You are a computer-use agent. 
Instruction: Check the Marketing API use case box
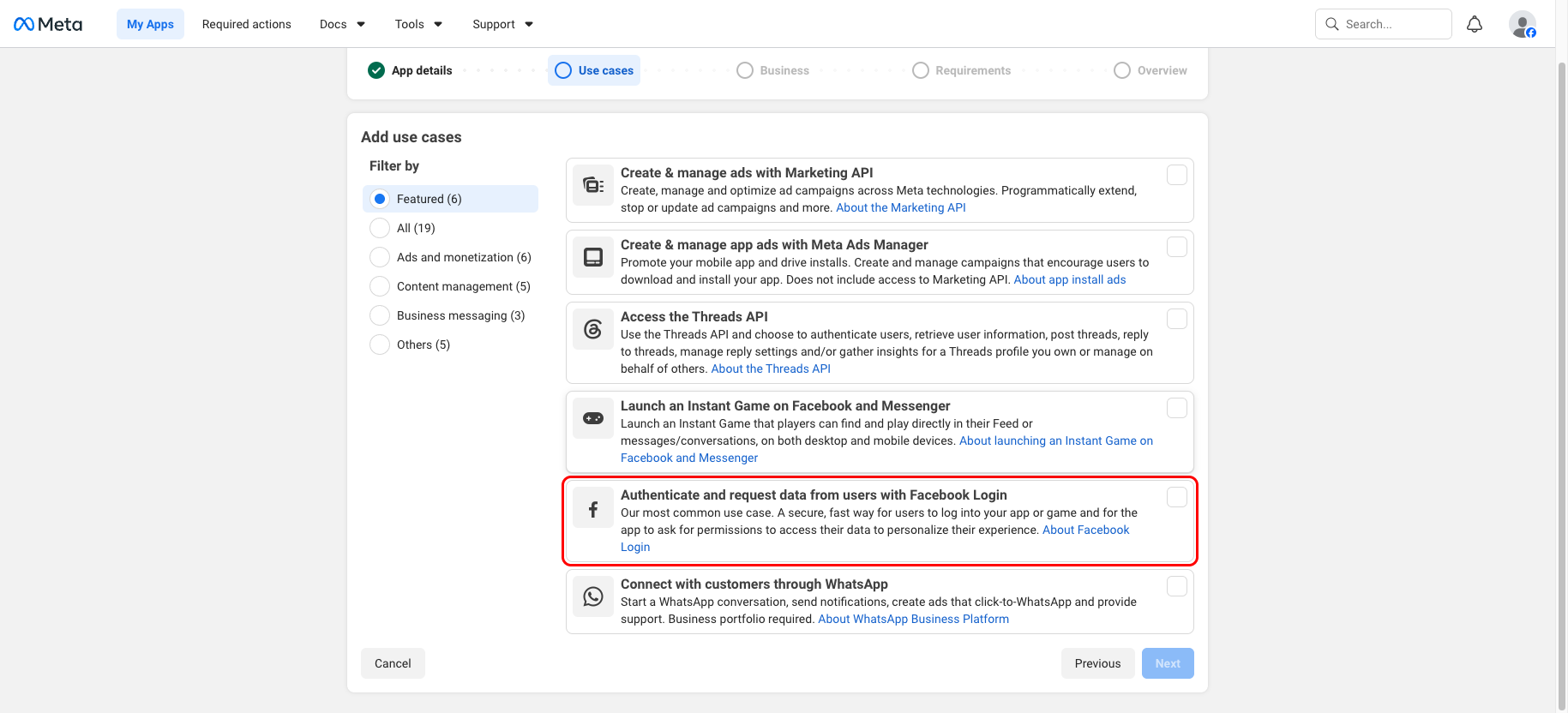click(x=1177, y=175)
